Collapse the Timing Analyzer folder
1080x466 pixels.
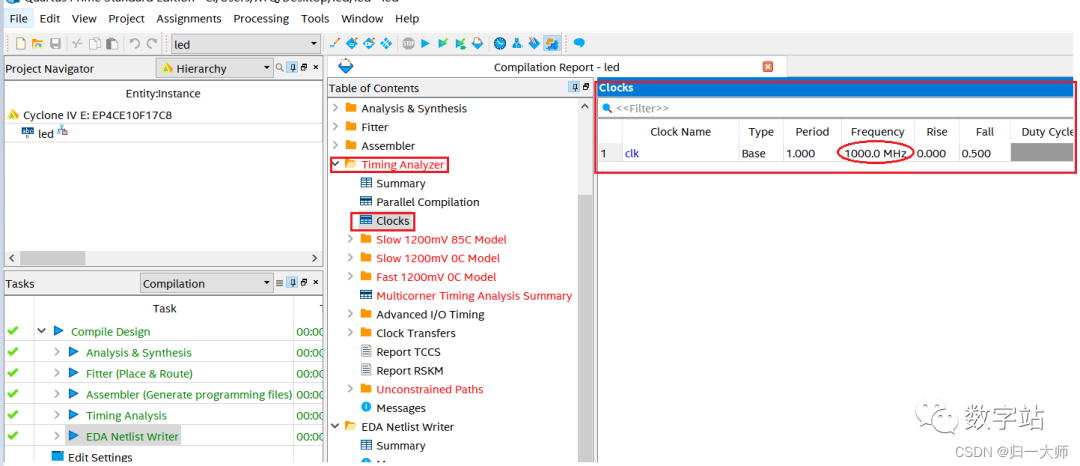coord(335,165)
